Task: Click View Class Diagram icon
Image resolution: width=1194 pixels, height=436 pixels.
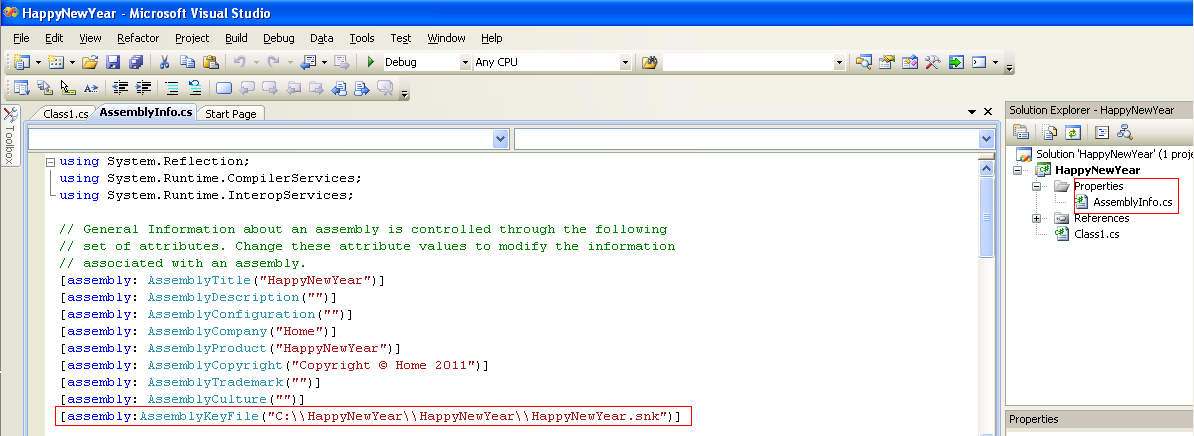Action: (x=1125, y=132)
